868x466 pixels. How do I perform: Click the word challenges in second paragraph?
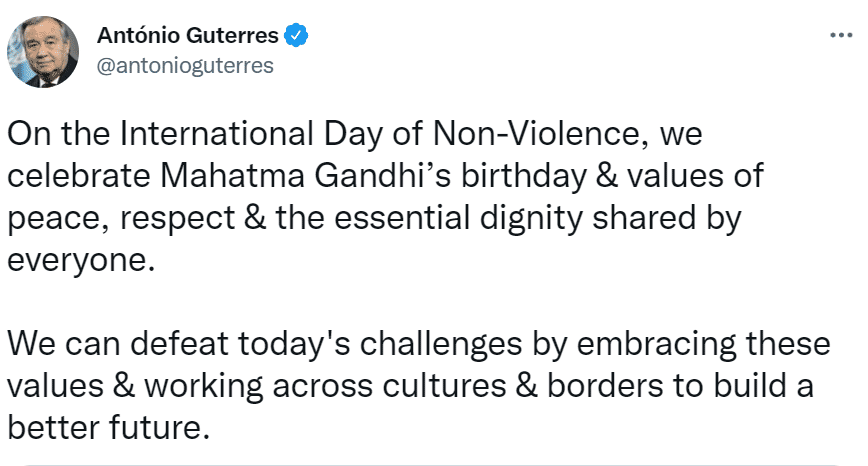[441, 344]
